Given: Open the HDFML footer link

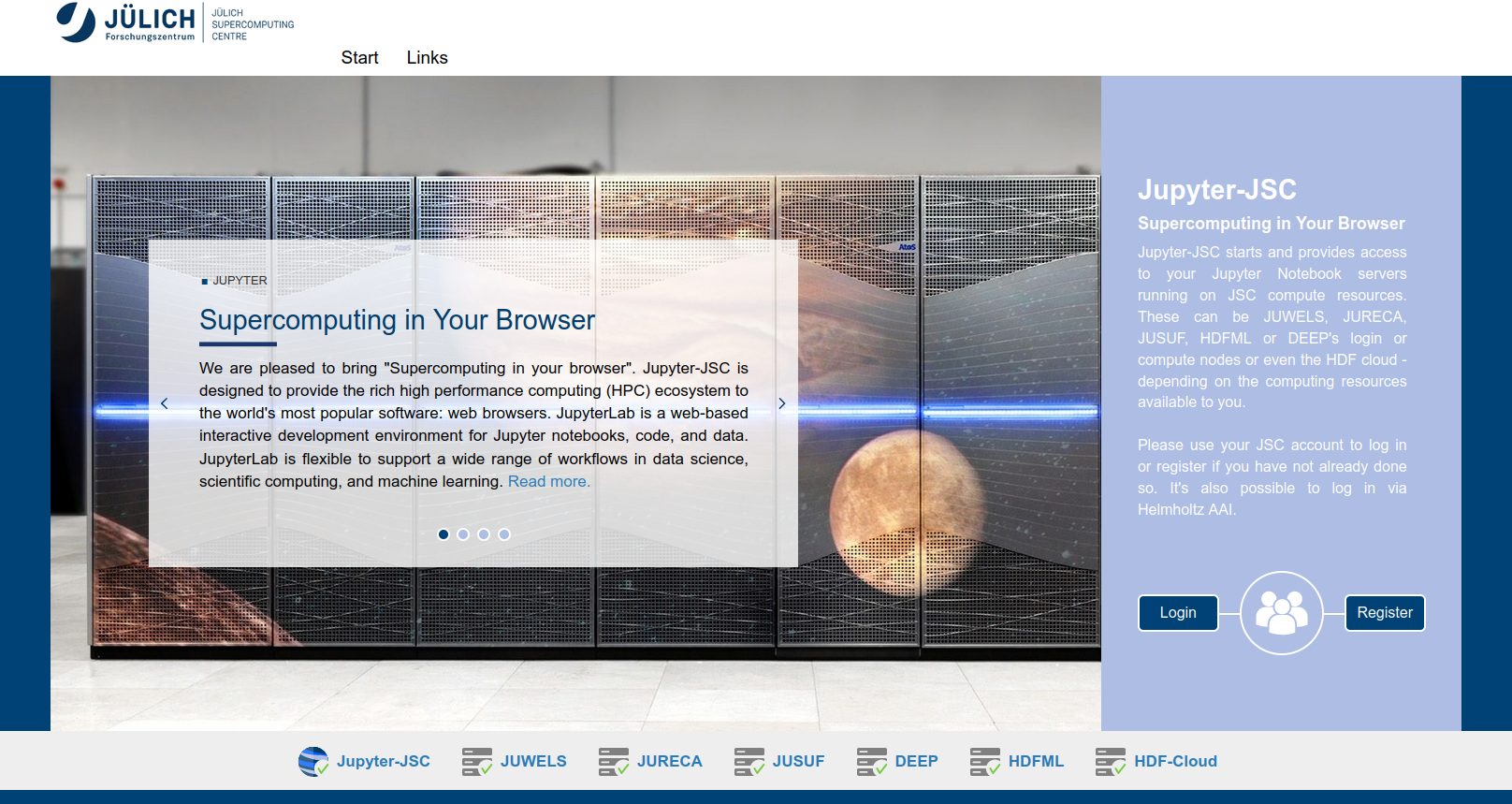Looking at the screenshot, I should 1037,762.
